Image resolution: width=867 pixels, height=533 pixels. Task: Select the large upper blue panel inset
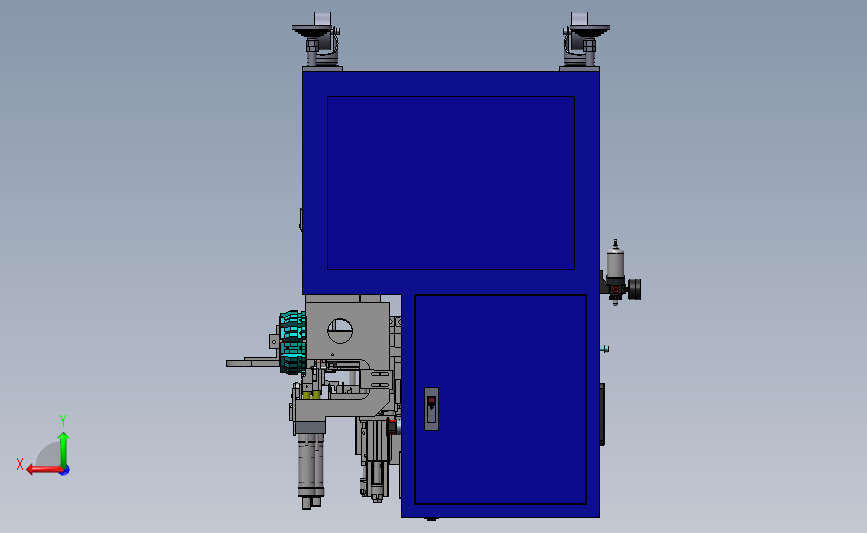coord(451,183)
